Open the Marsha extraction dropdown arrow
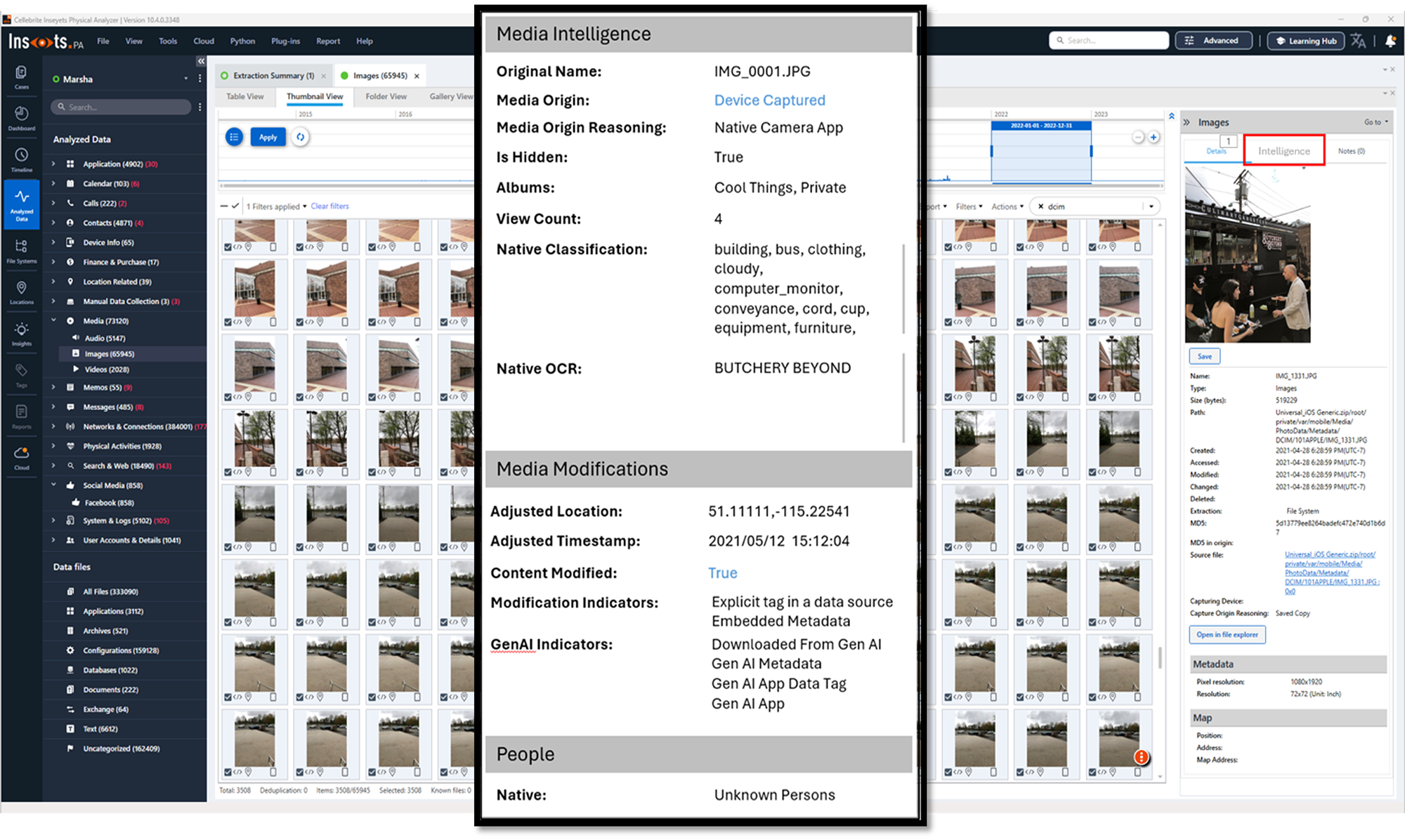The width and height of the screenshot is (1405, 840). [186, 79]
